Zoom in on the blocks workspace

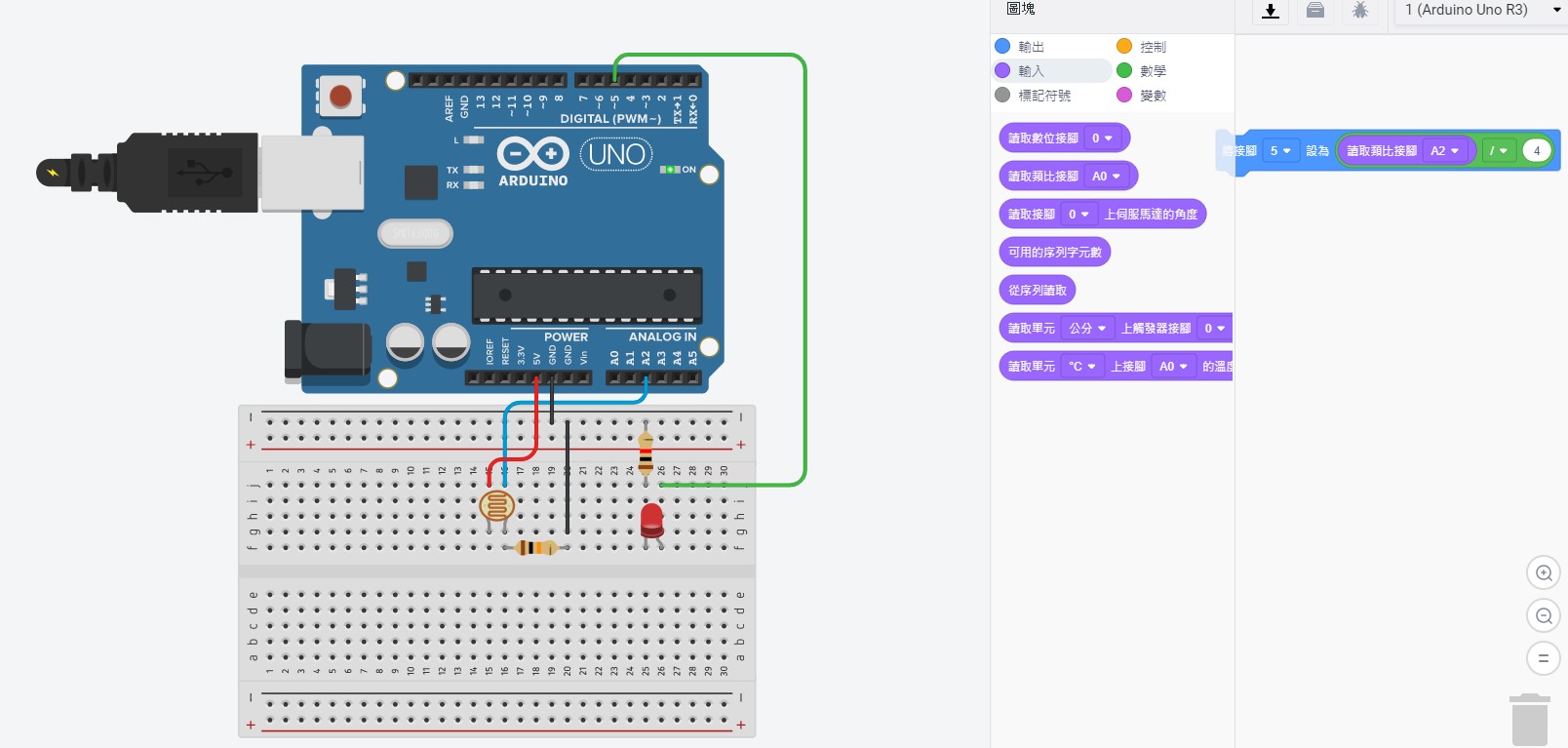pyautogui.click(x=1543, y=572)
